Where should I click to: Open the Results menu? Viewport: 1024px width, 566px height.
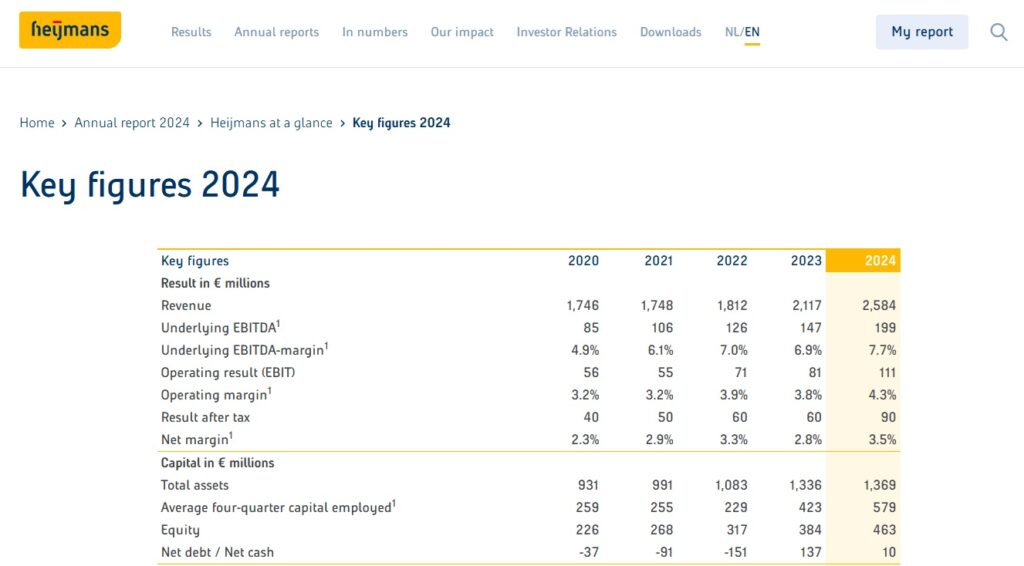point(191,32)
